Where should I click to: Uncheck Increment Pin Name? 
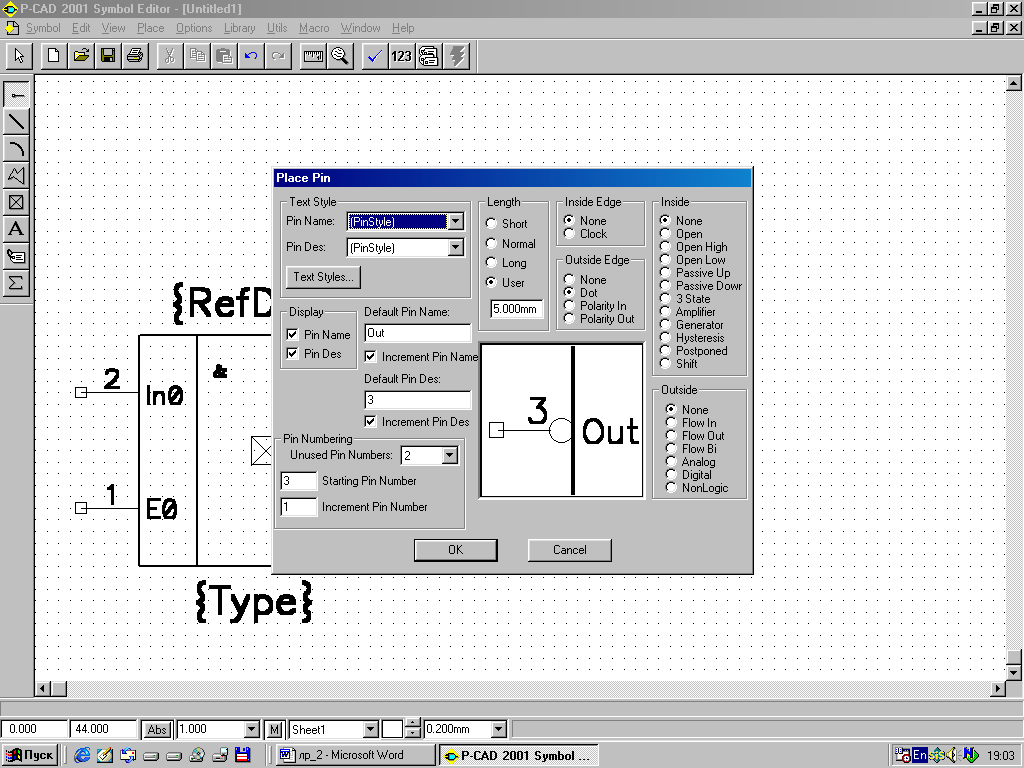click(370, 357)
